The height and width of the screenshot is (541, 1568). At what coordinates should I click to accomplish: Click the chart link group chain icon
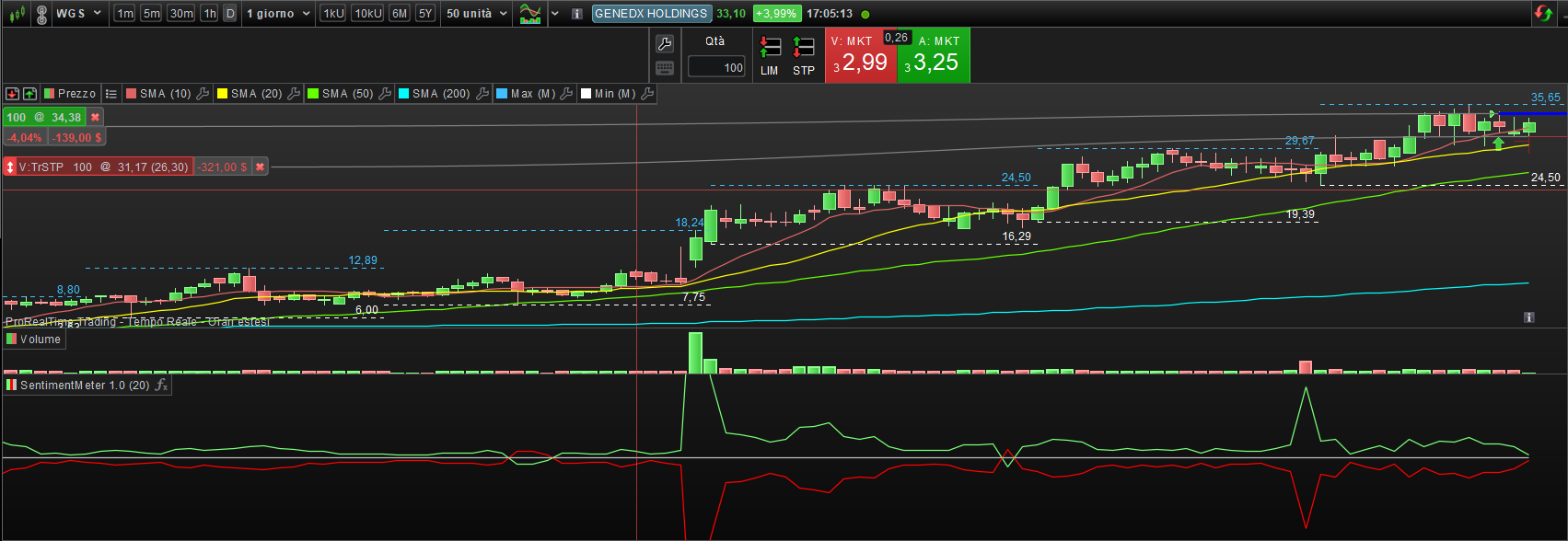click(x=41, y=14)
